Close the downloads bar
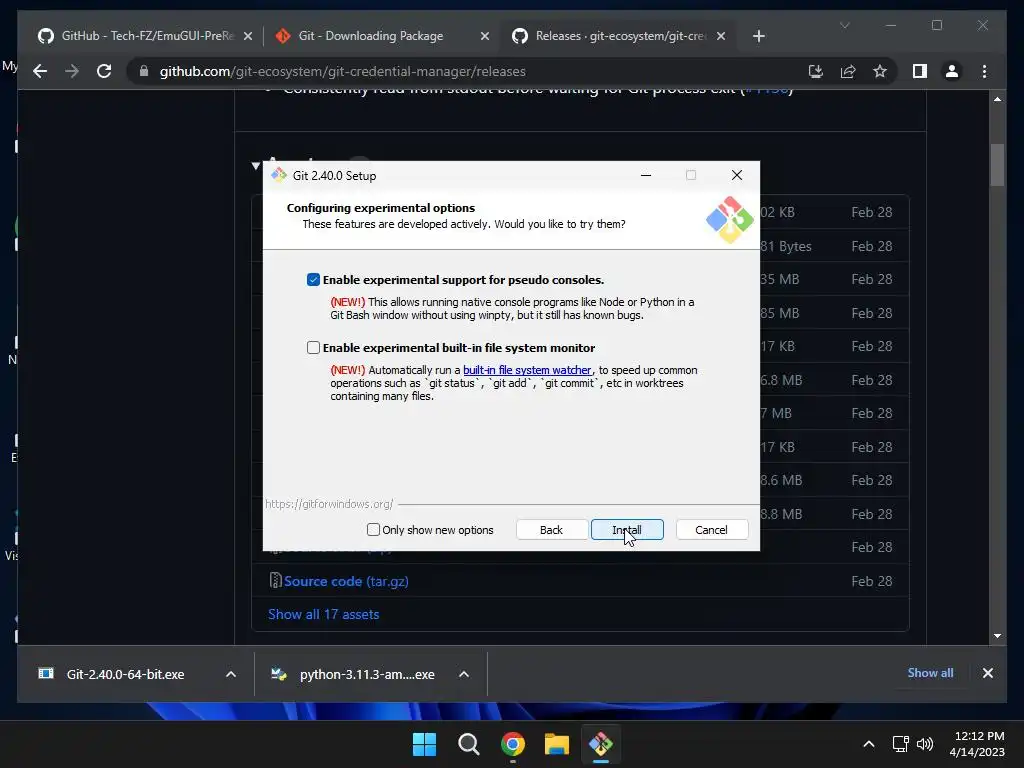 pos(987,673)
